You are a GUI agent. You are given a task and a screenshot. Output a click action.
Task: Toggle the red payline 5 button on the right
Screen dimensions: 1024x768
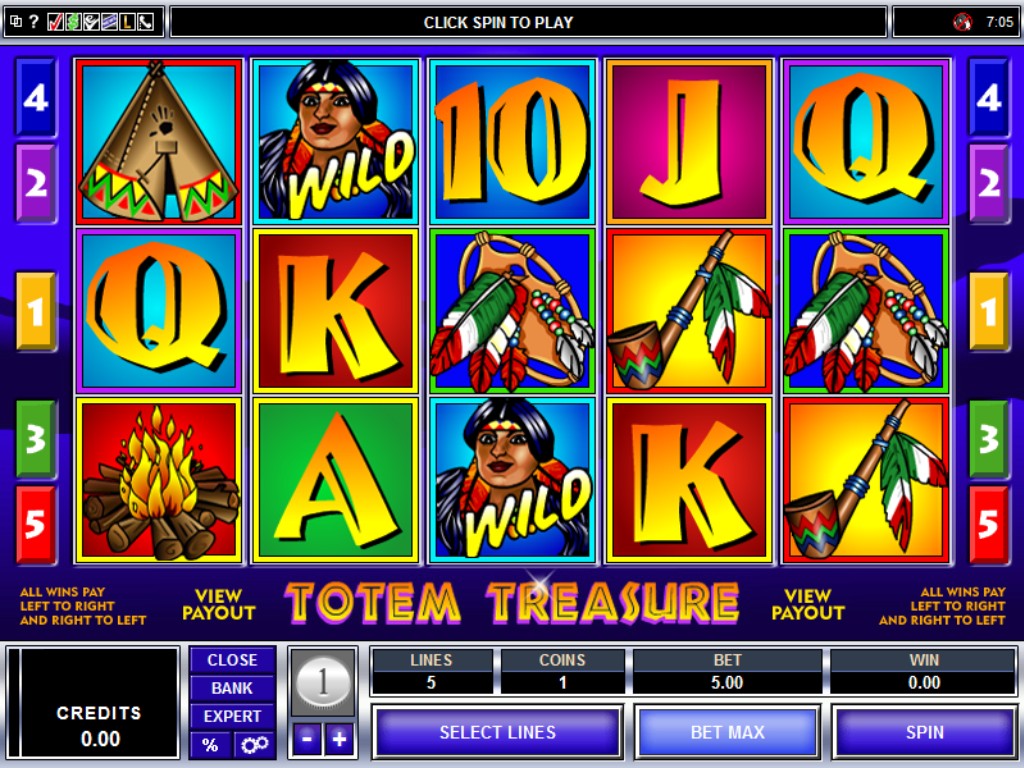pyautogui.click(x=988, y=524)
